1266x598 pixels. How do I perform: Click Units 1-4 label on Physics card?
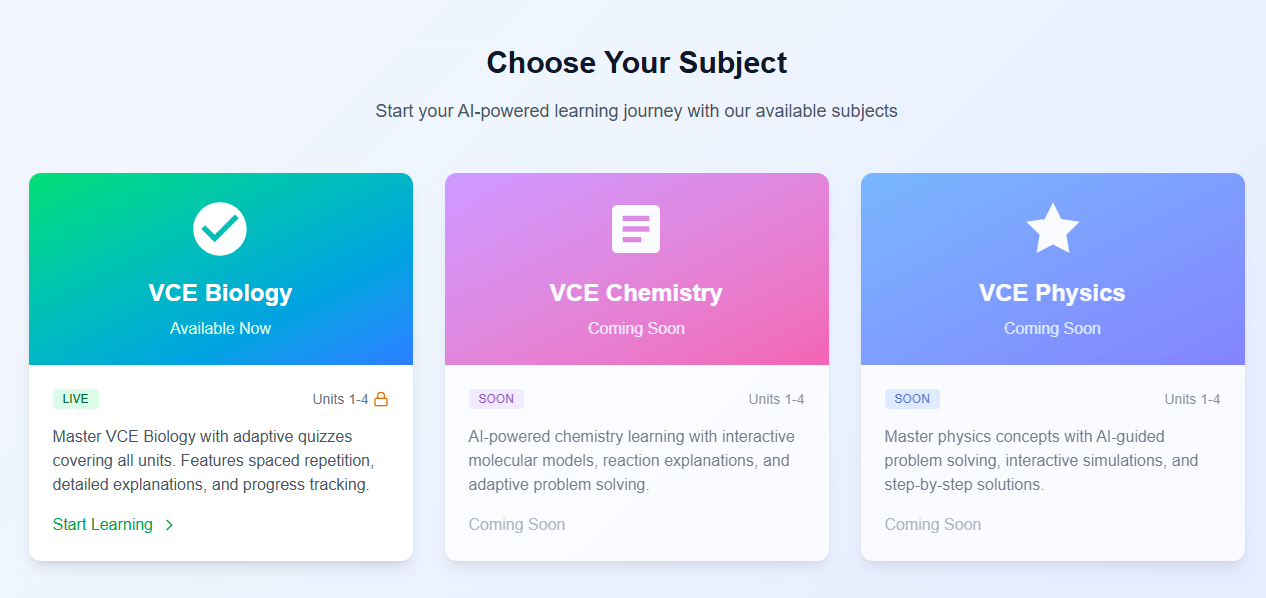click(1192, 399)
